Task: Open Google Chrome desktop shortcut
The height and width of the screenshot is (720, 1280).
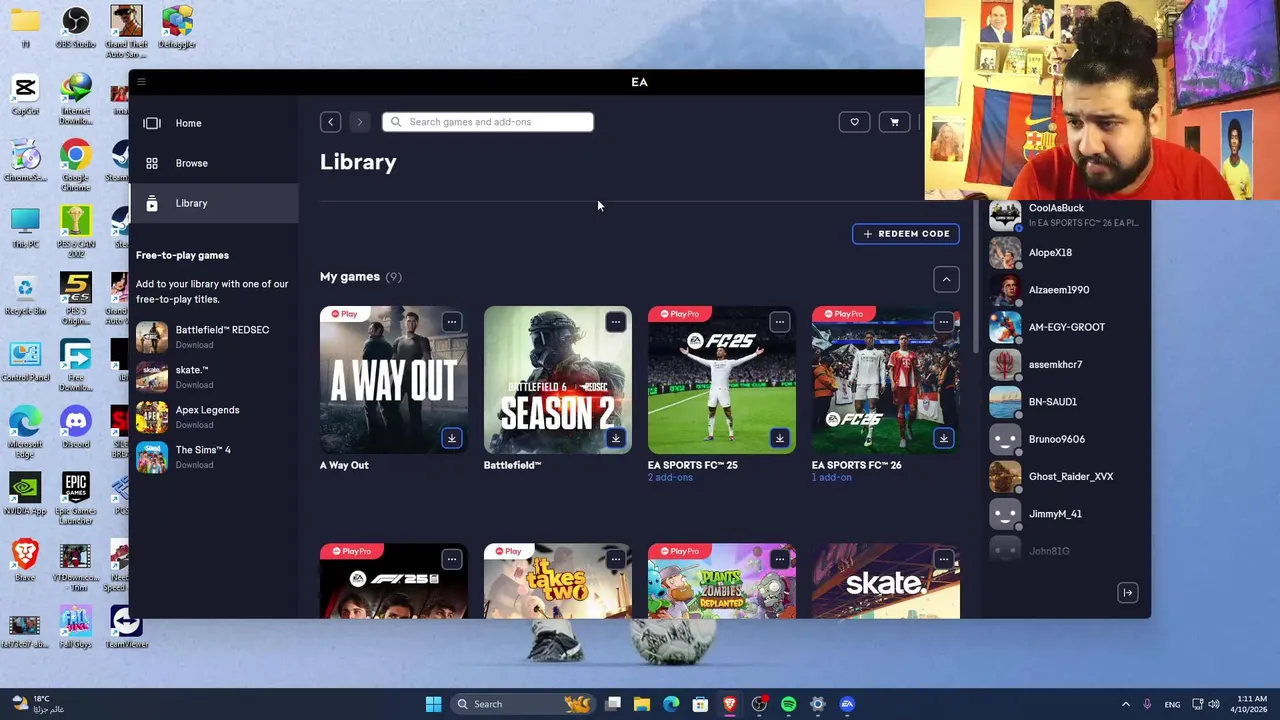Action: click(75, 165)
